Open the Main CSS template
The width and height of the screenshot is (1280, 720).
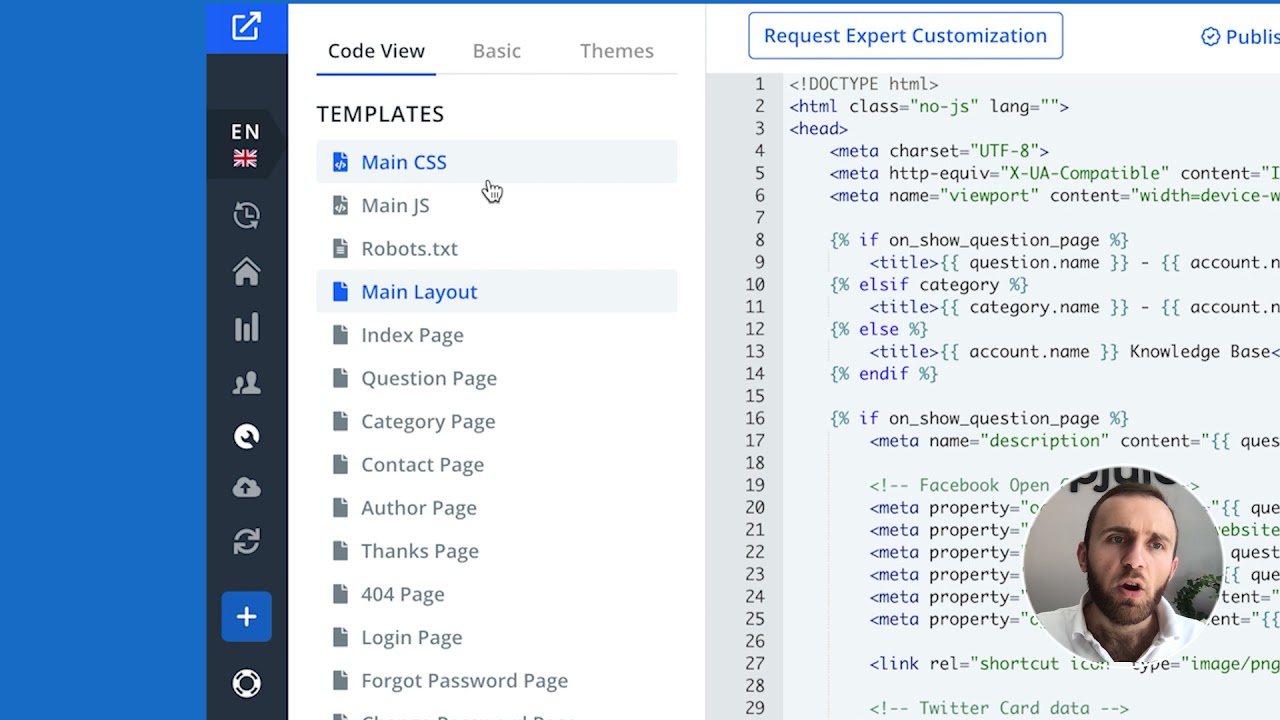click(x=497, y=162)
